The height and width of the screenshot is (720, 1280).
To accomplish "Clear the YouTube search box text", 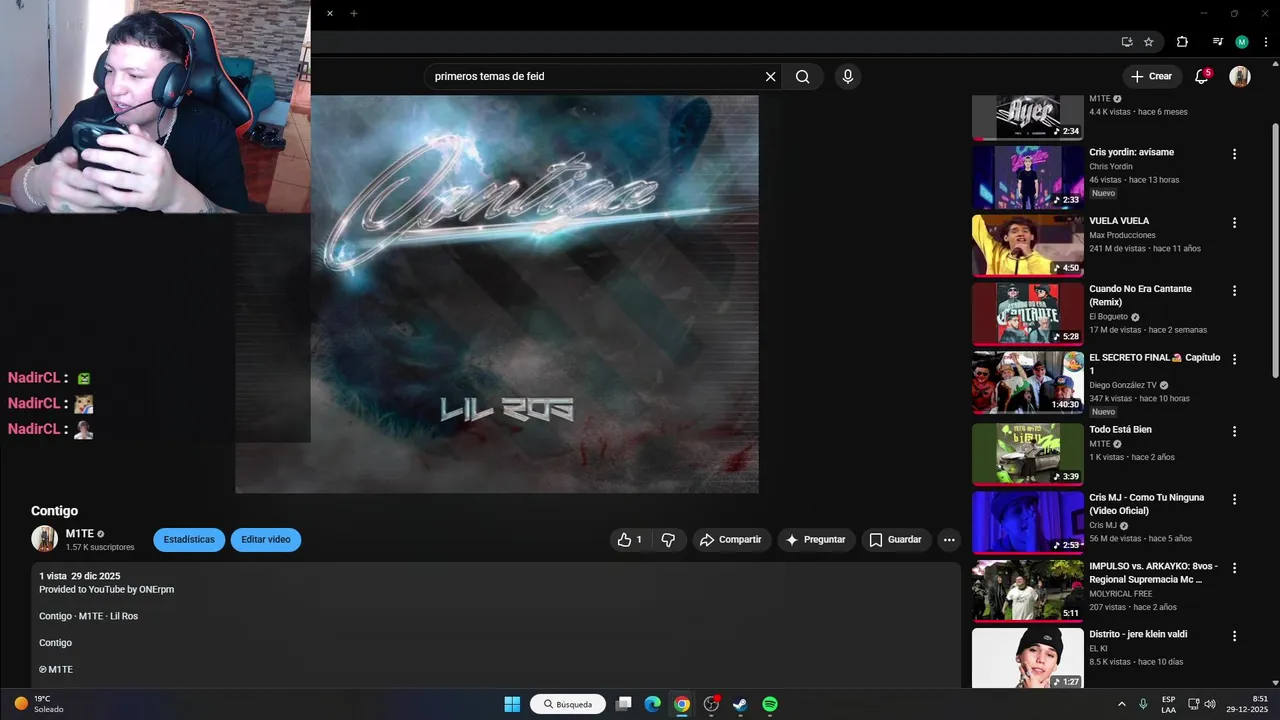I will pyautogui.click(x=770, y=77).
